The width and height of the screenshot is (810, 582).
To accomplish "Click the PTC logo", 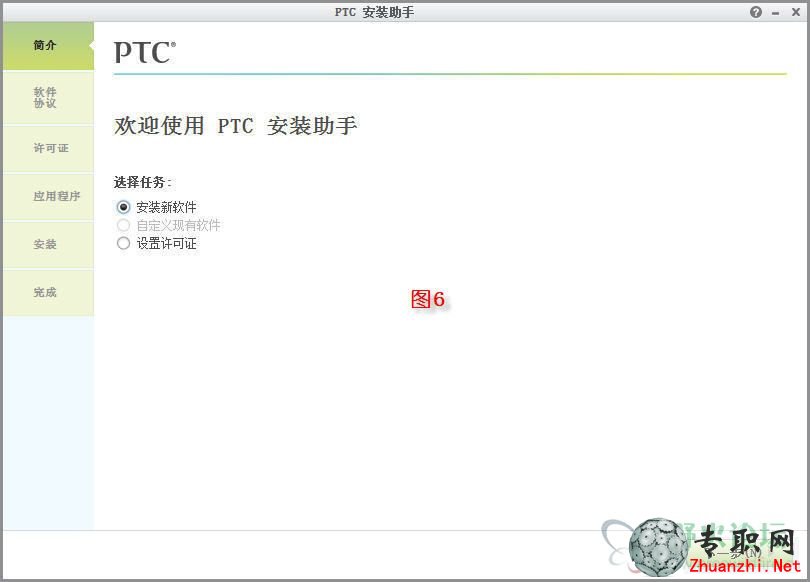I will pos(145,53).
